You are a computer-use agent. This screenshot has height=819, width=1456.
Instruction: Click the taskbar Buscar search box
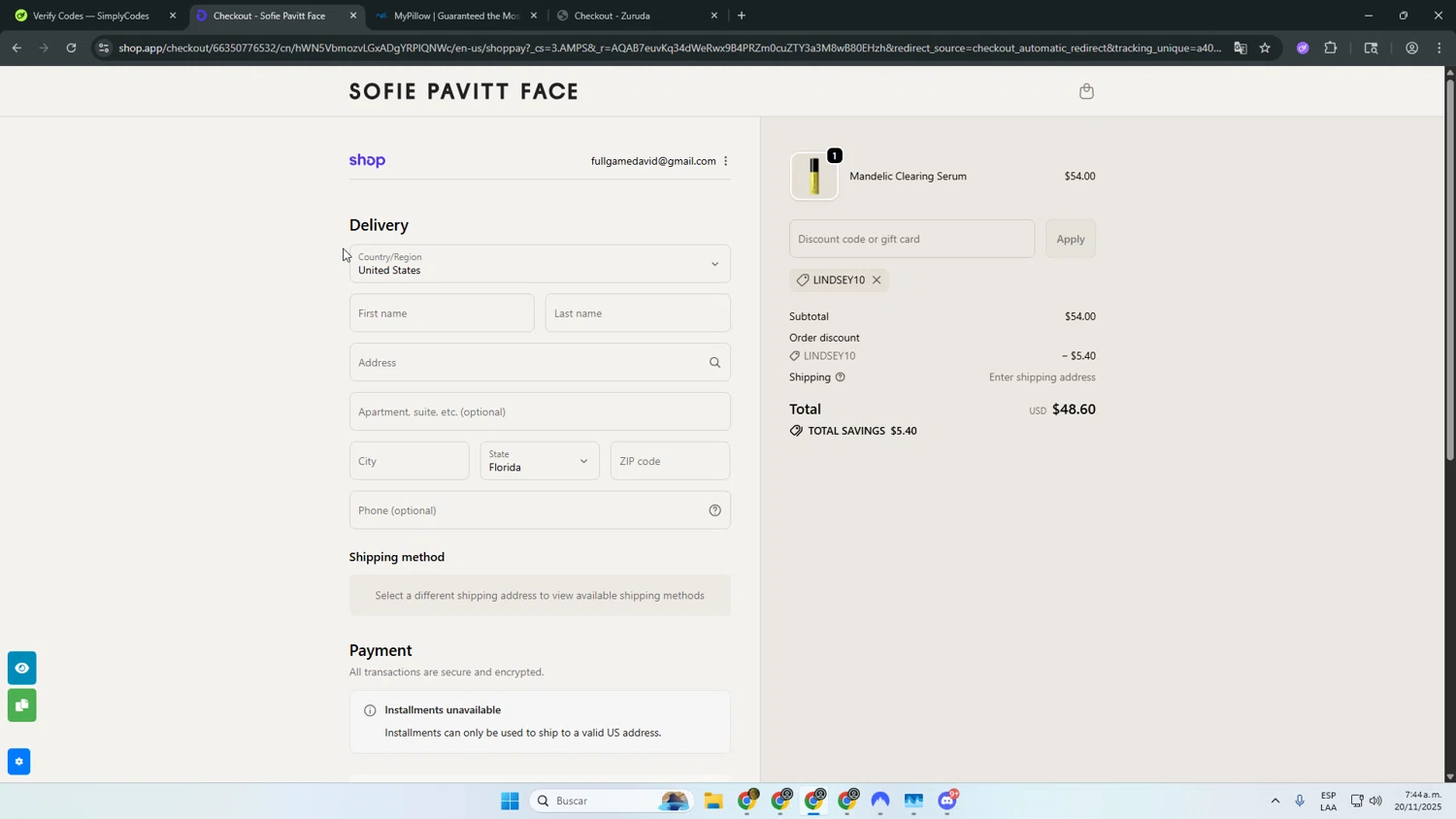pos(613,801)
